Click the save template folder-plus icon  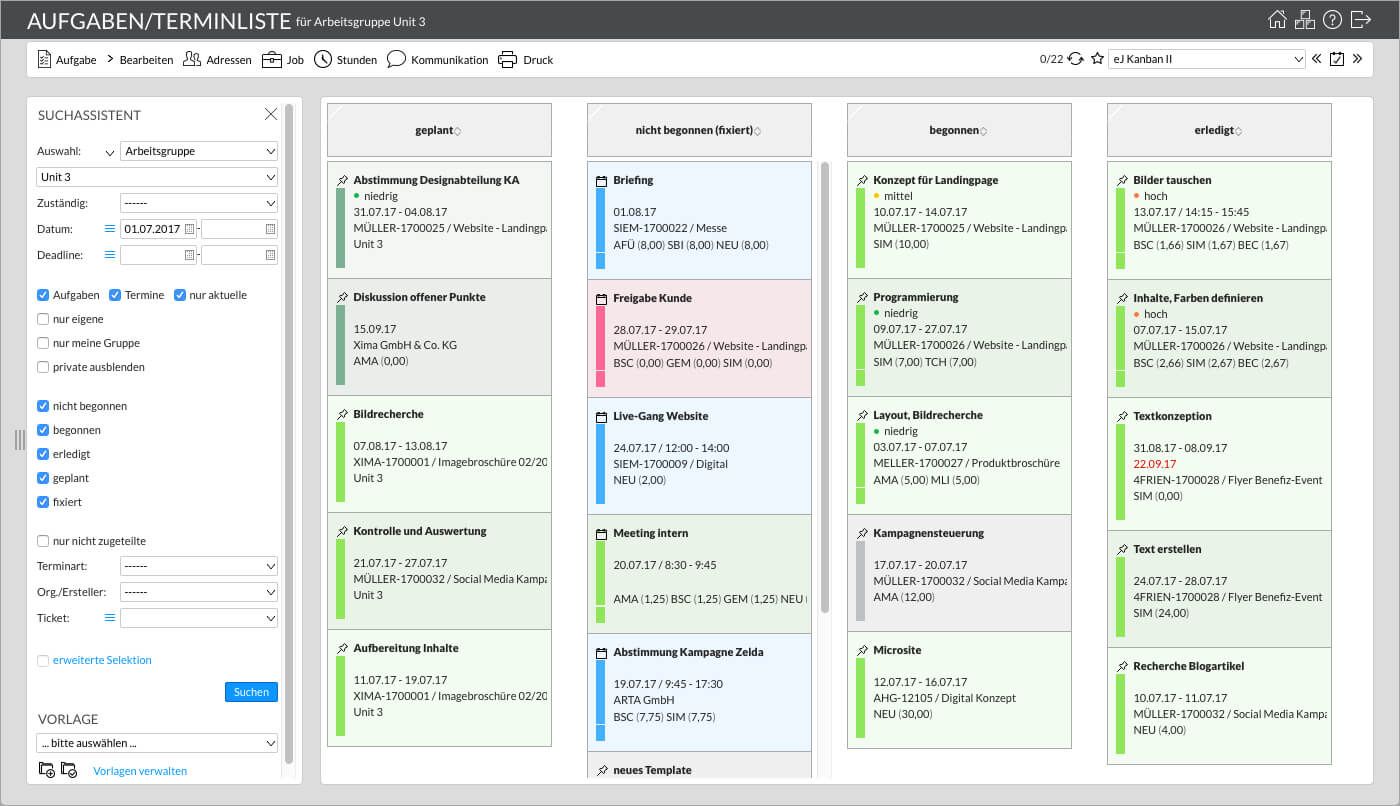(x=46, y=770)
